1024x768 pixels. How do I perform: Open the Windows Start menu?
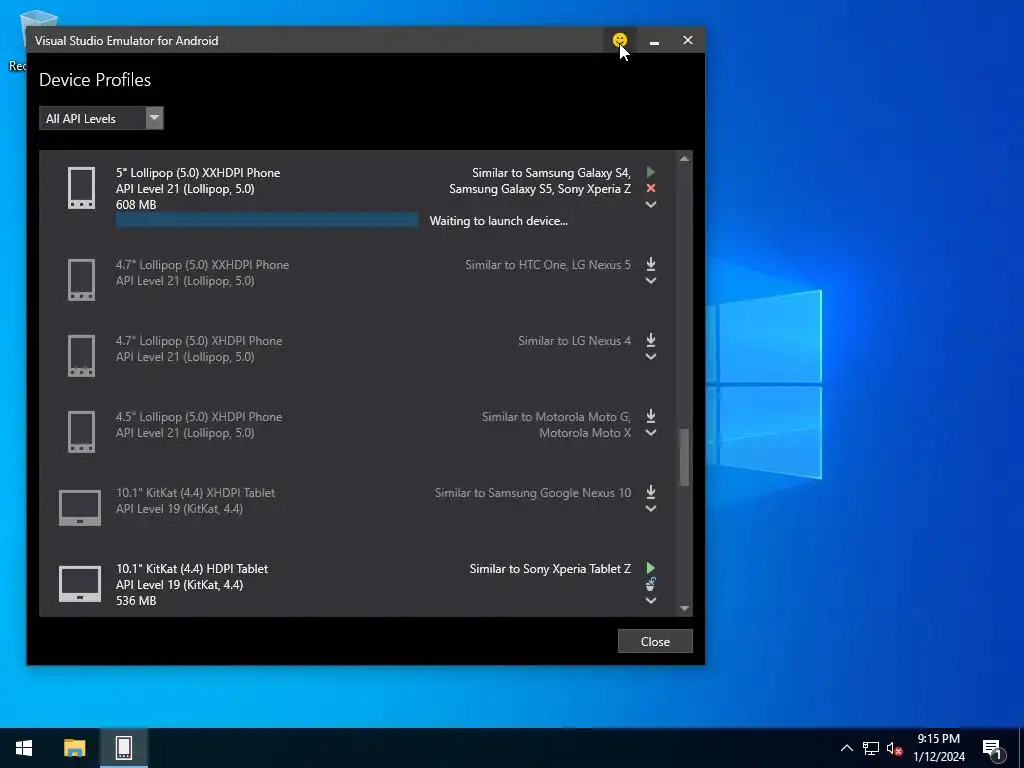click(24, 748)
